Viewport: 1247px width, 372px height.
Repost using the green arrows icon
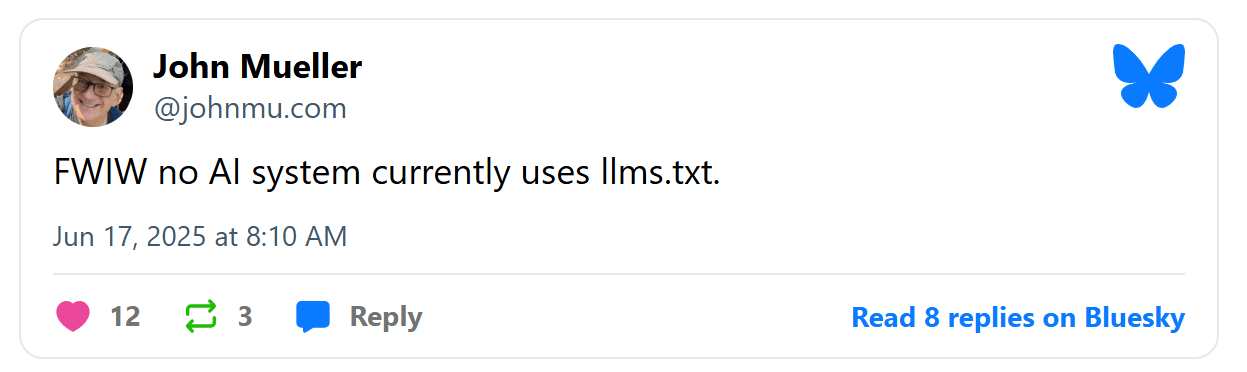tap(201, 317)
